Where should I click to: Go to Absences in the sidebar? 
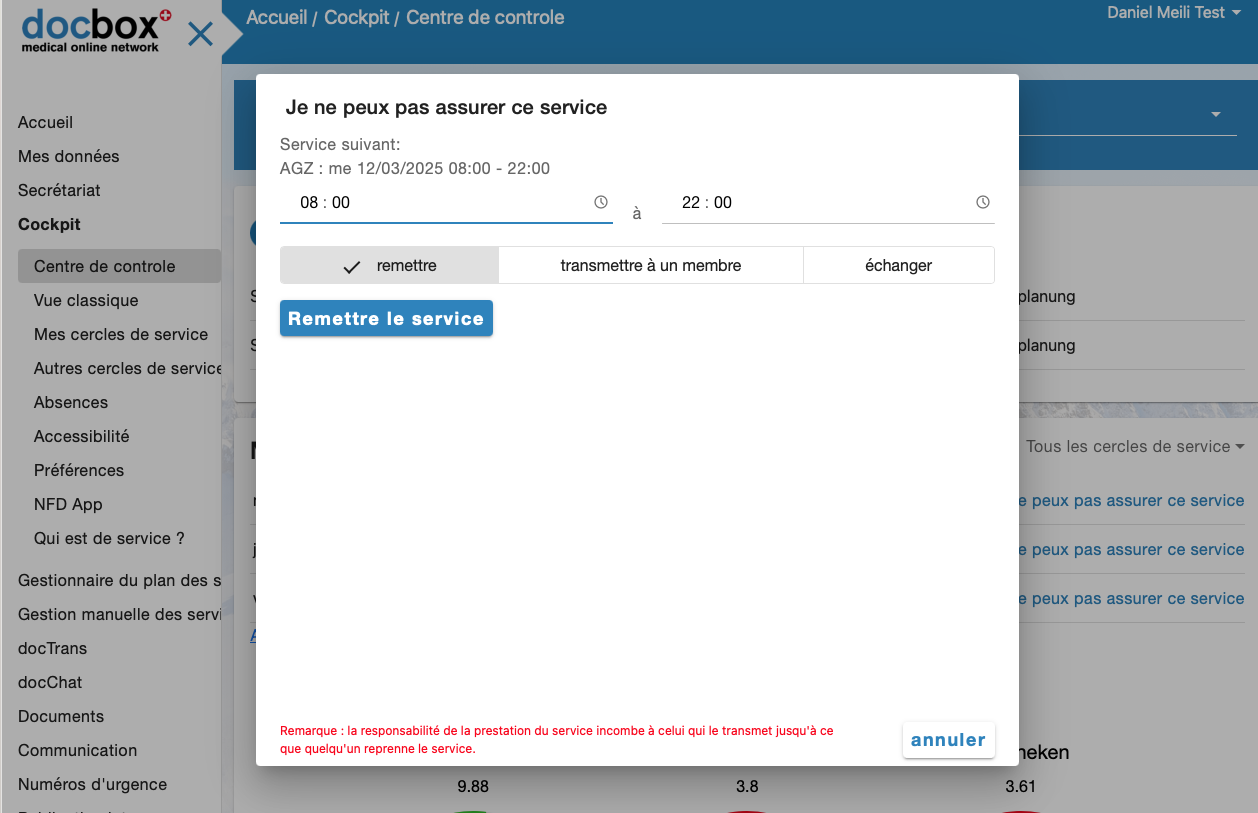(x=71, y=402)
